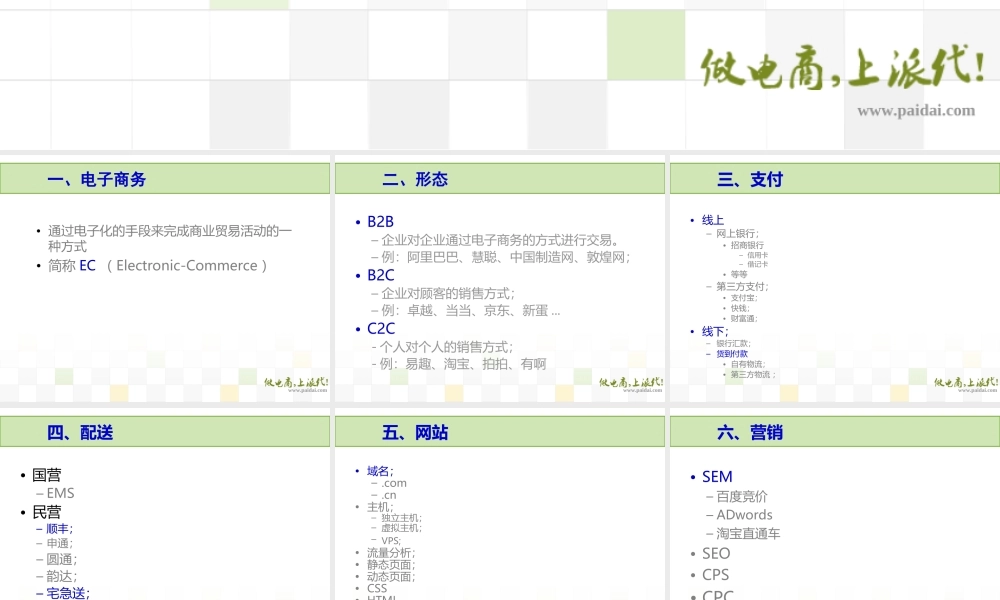
Task: Select the 二、形态 slide title bar
Action: tap(500, 179)
